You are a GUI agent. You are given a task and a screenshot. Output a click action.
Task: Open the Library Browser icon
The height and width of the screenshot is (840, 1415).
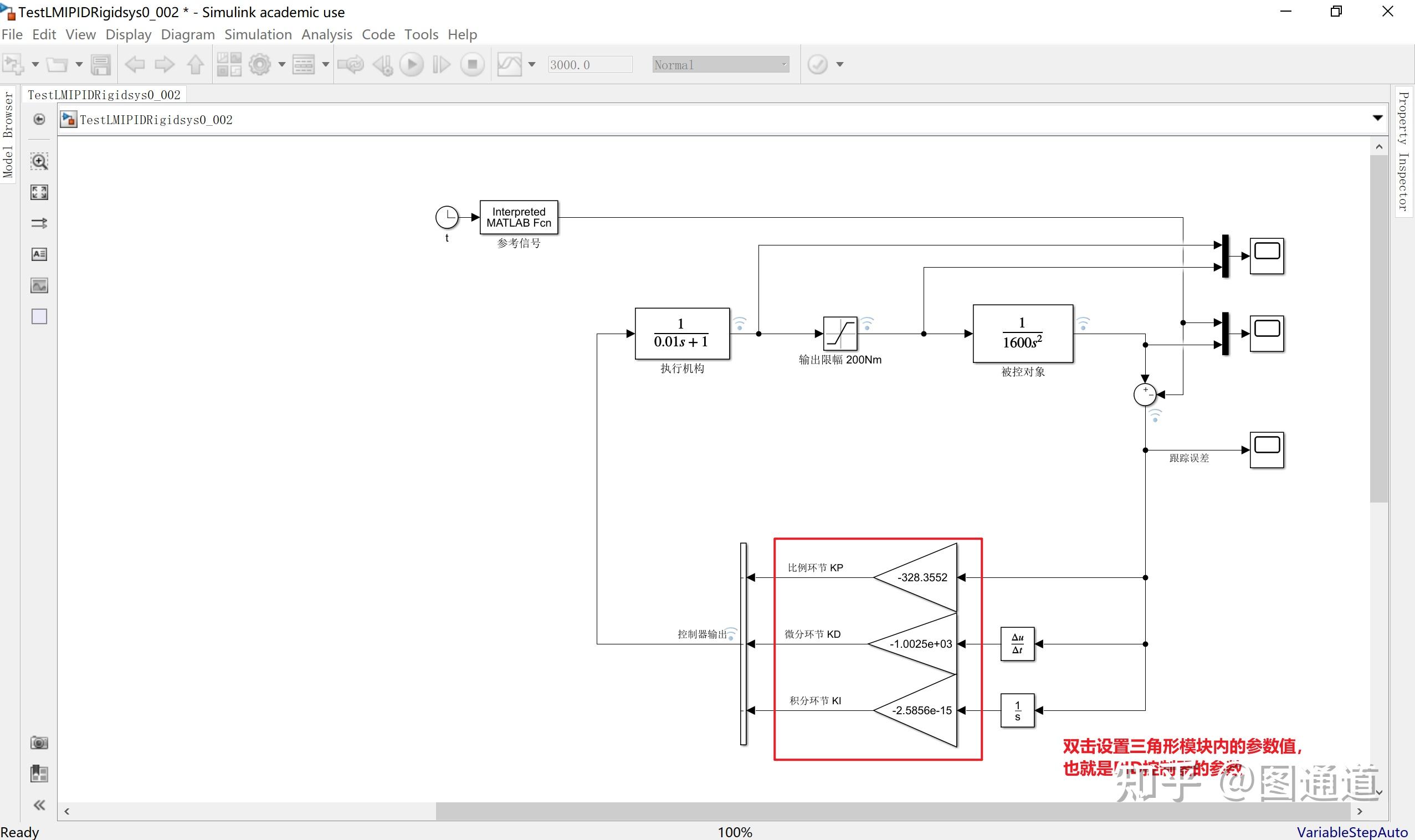(x=229, y=64)
